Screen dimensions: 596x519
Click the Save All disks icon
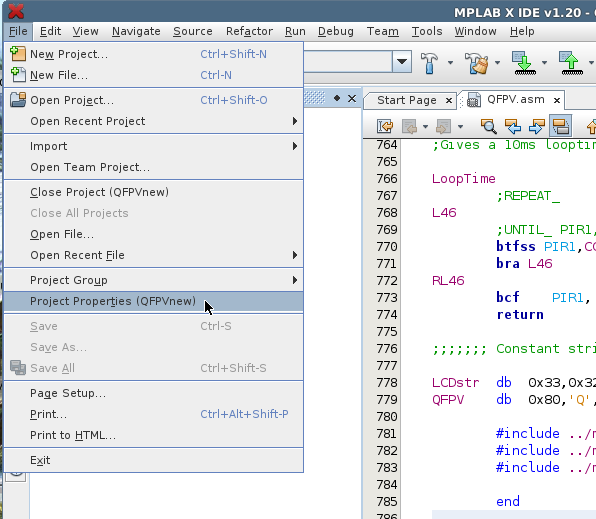(17, 368)
